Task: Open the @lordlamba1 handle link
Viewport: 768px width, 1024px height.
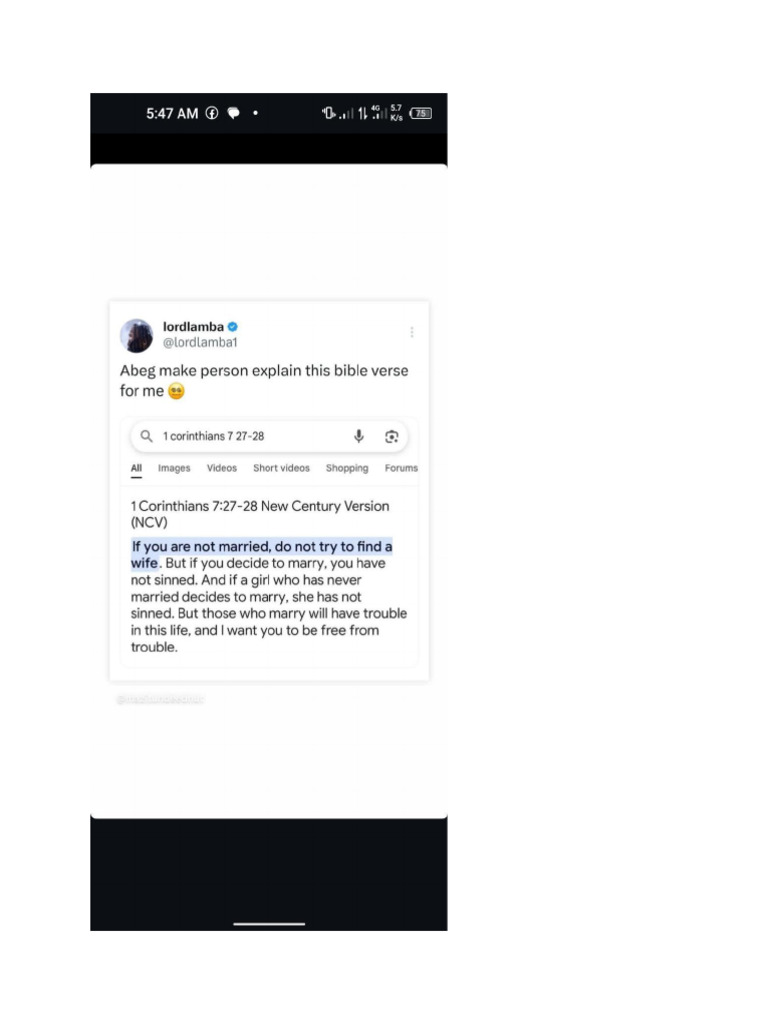Action: click(200, 342)
